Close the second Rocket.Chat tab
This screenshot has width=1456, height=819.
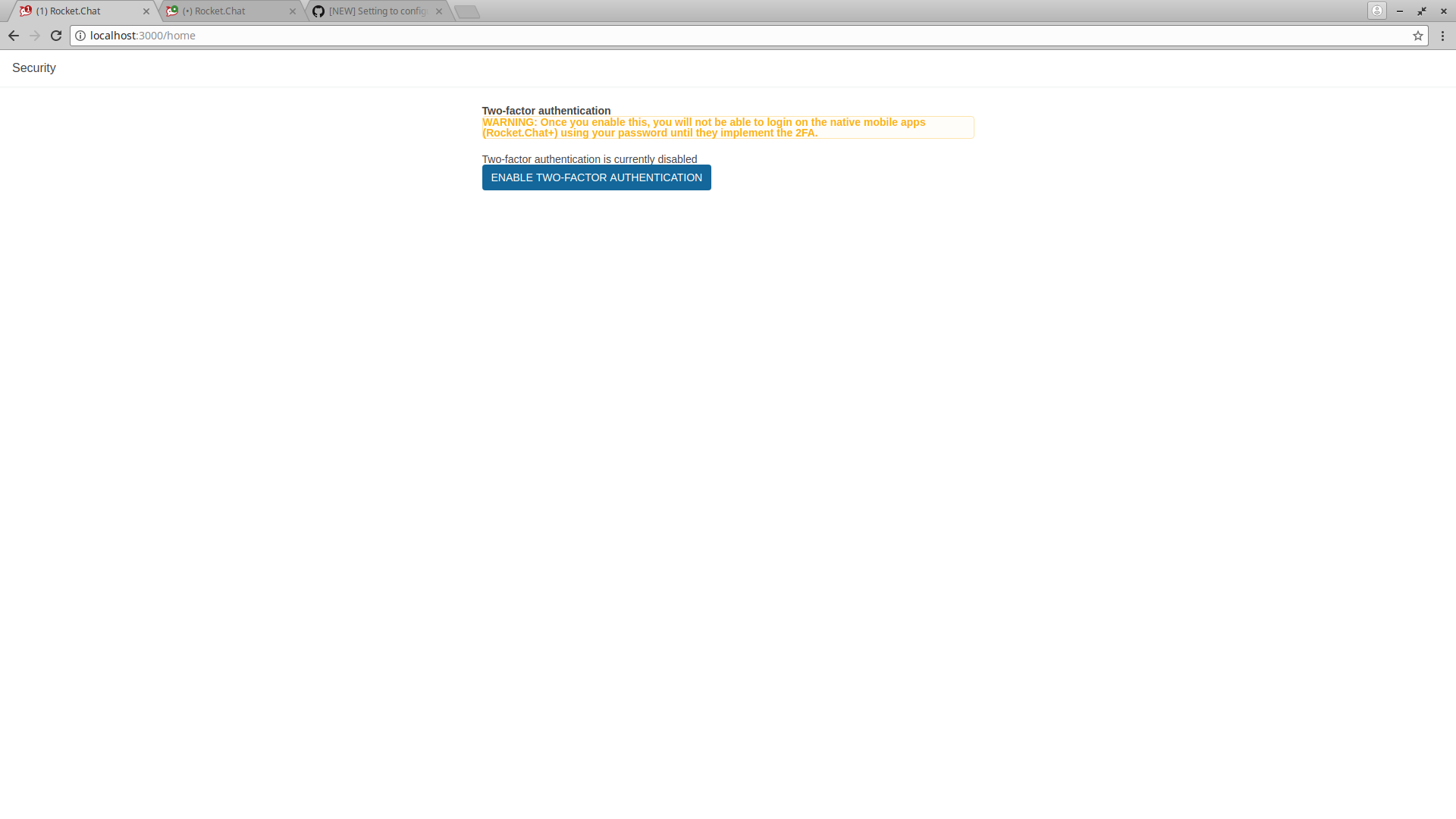point(293,11)
